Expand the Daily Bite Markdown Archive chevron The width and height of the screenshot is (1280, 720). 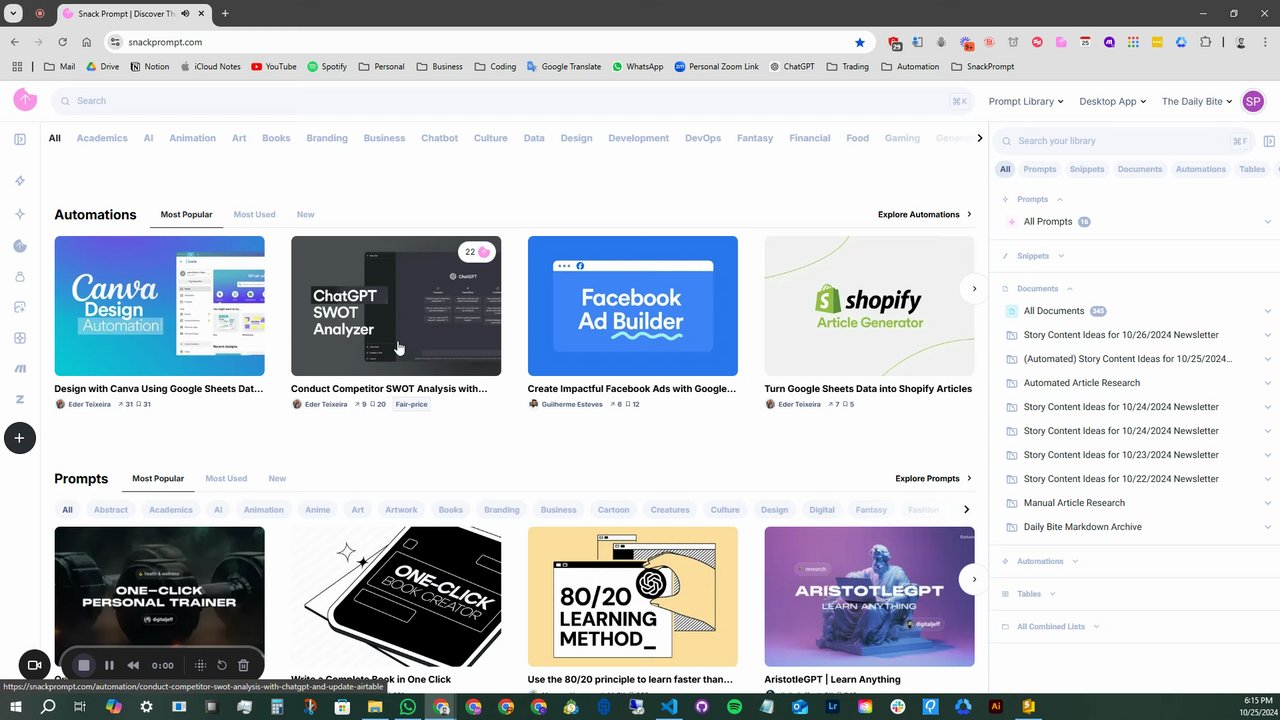click(x=1268, y=527)
